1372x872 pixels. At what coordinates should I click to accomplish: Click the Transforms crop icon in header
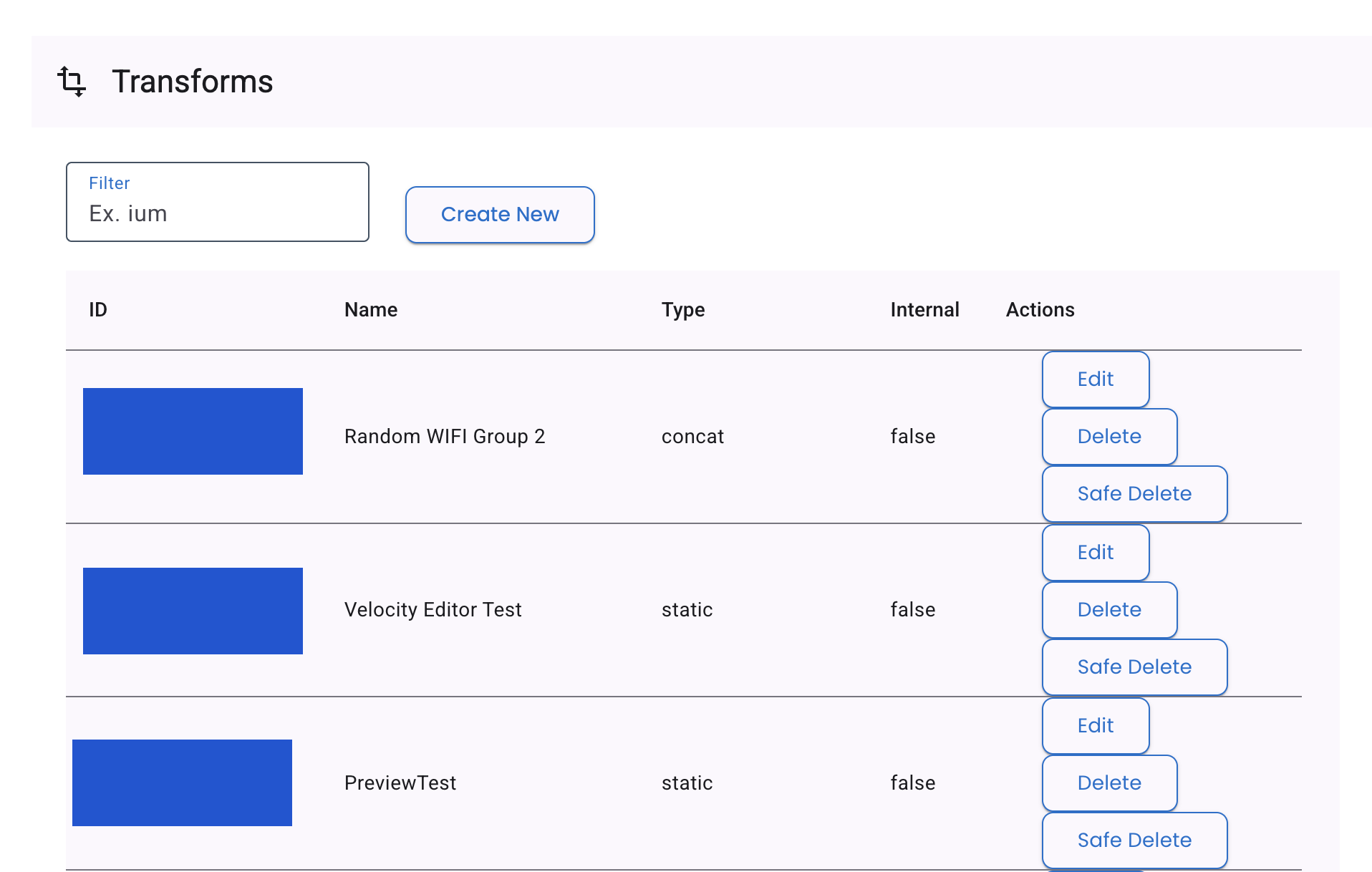coord(72,81)
